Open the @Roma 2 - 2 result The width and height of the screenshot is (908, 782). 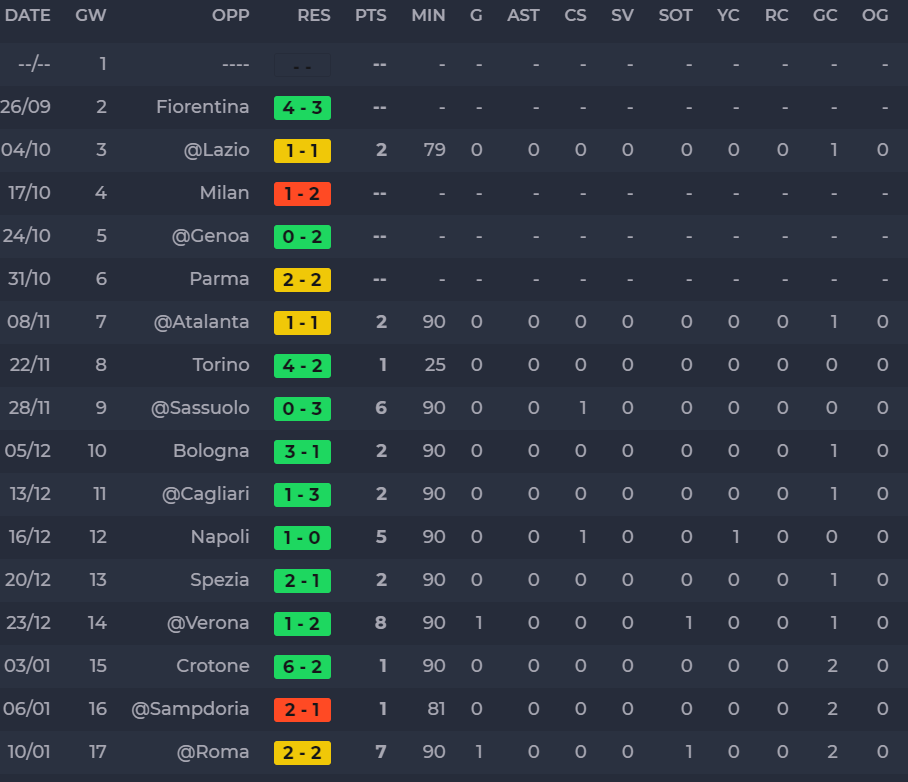coord(302,753)
